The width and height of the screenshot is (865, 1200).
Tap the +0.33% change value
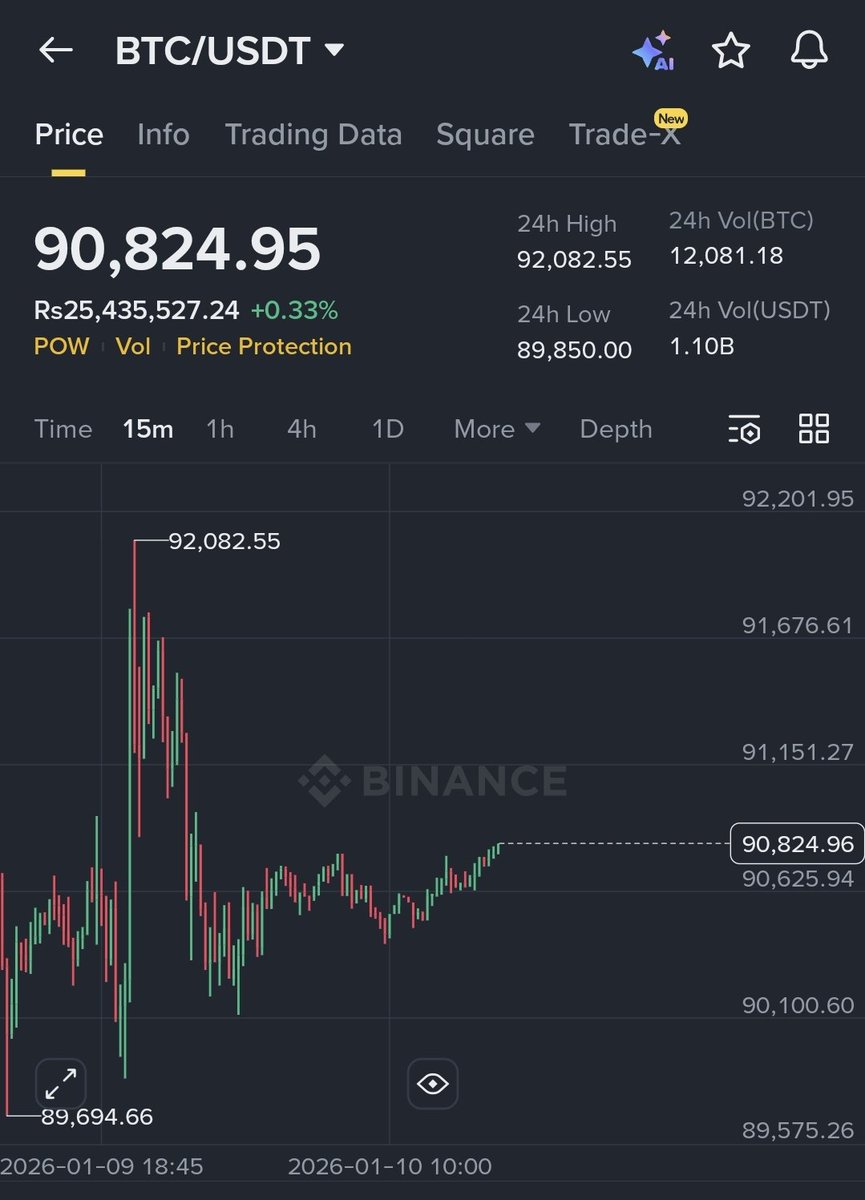pos(294,311)
